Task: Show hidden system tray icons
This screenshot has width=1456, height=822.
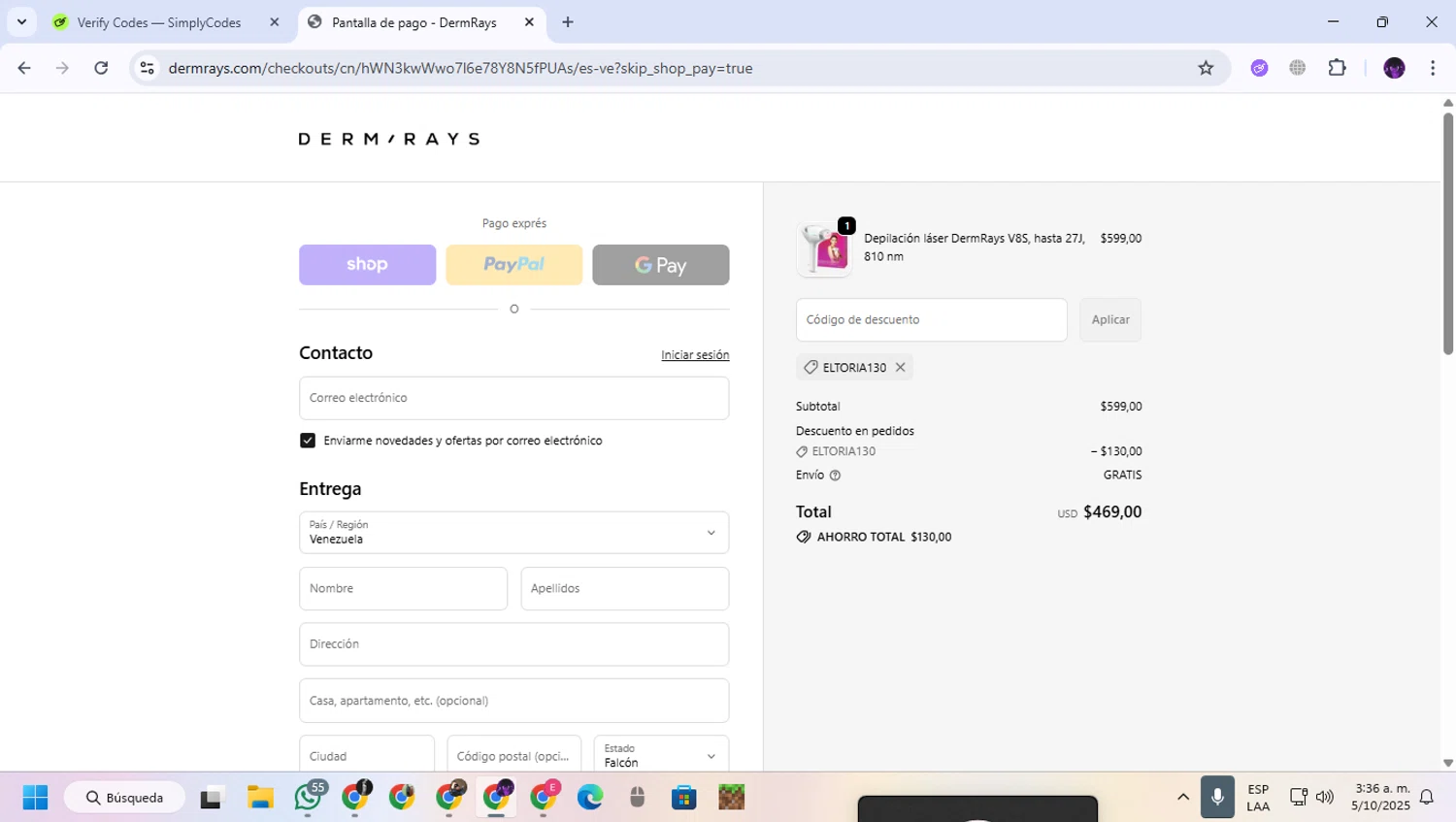Action: click(x=1182, y=798)
